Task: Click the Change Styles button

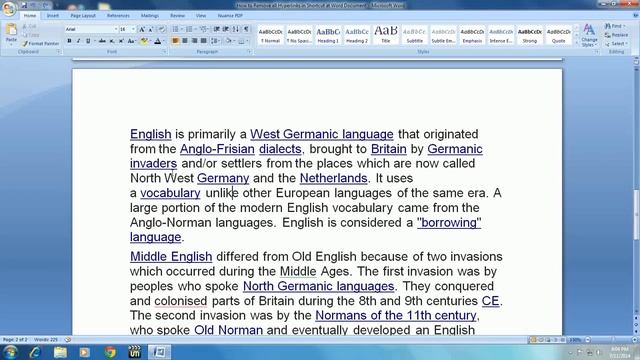Action: 589,36
